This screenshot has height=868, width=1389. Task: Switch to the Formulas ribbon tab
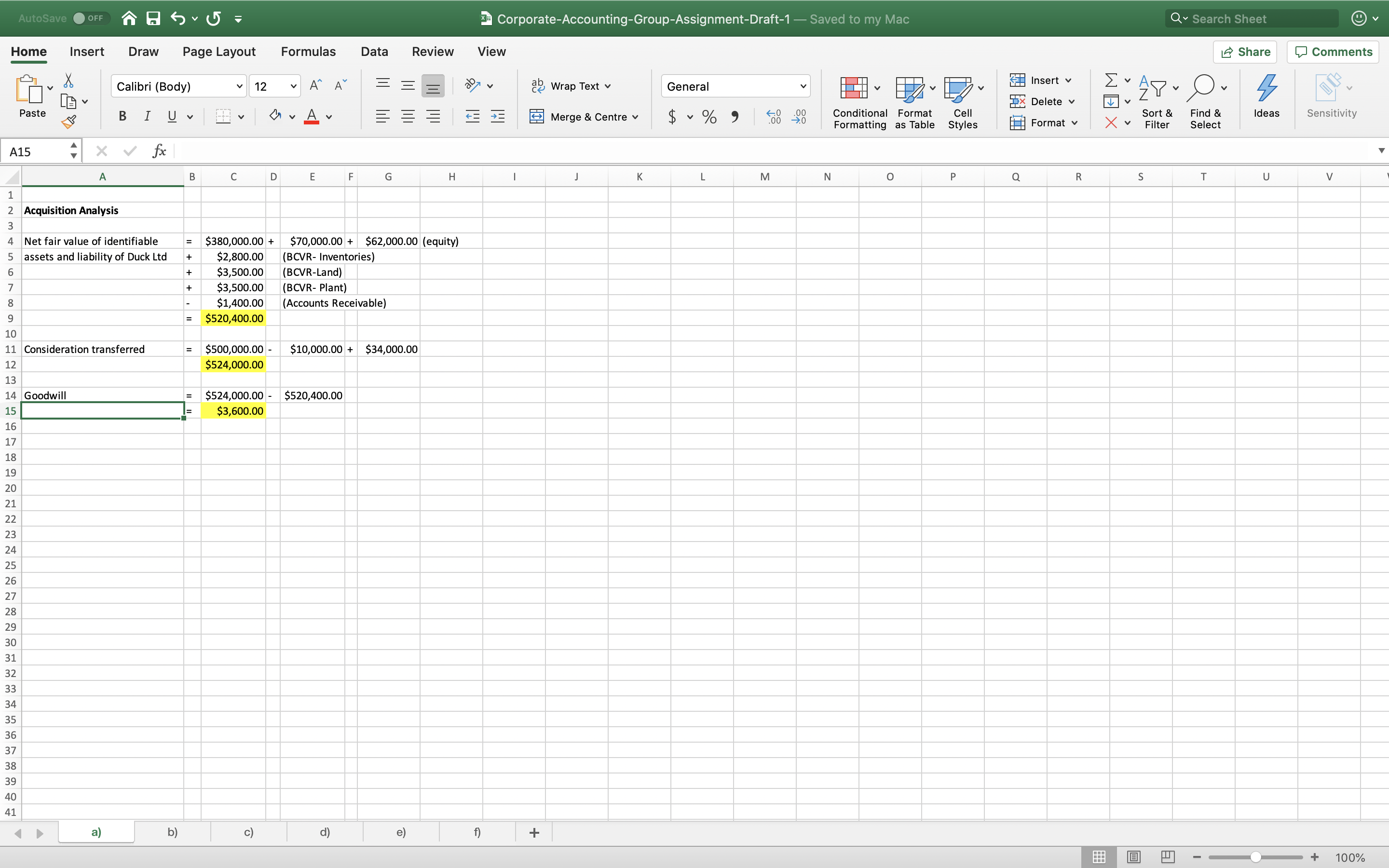click(308, 51)
